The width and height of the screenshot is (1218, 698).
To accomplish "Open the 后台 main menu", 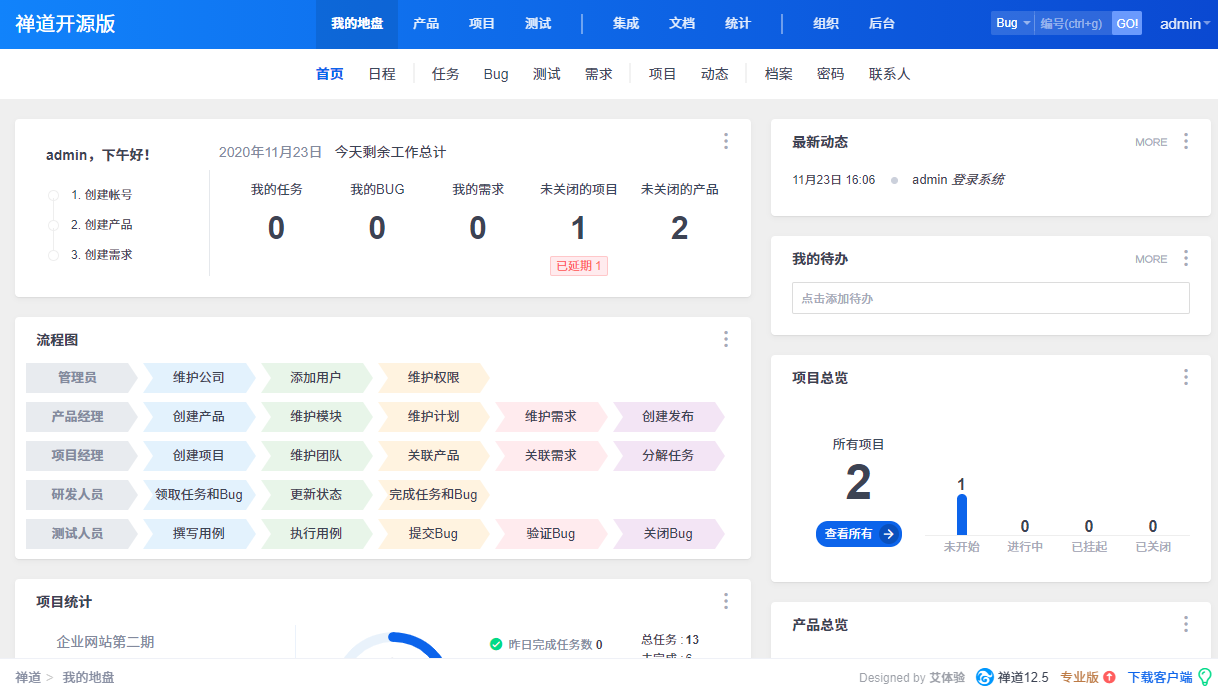I will [882, 24].
